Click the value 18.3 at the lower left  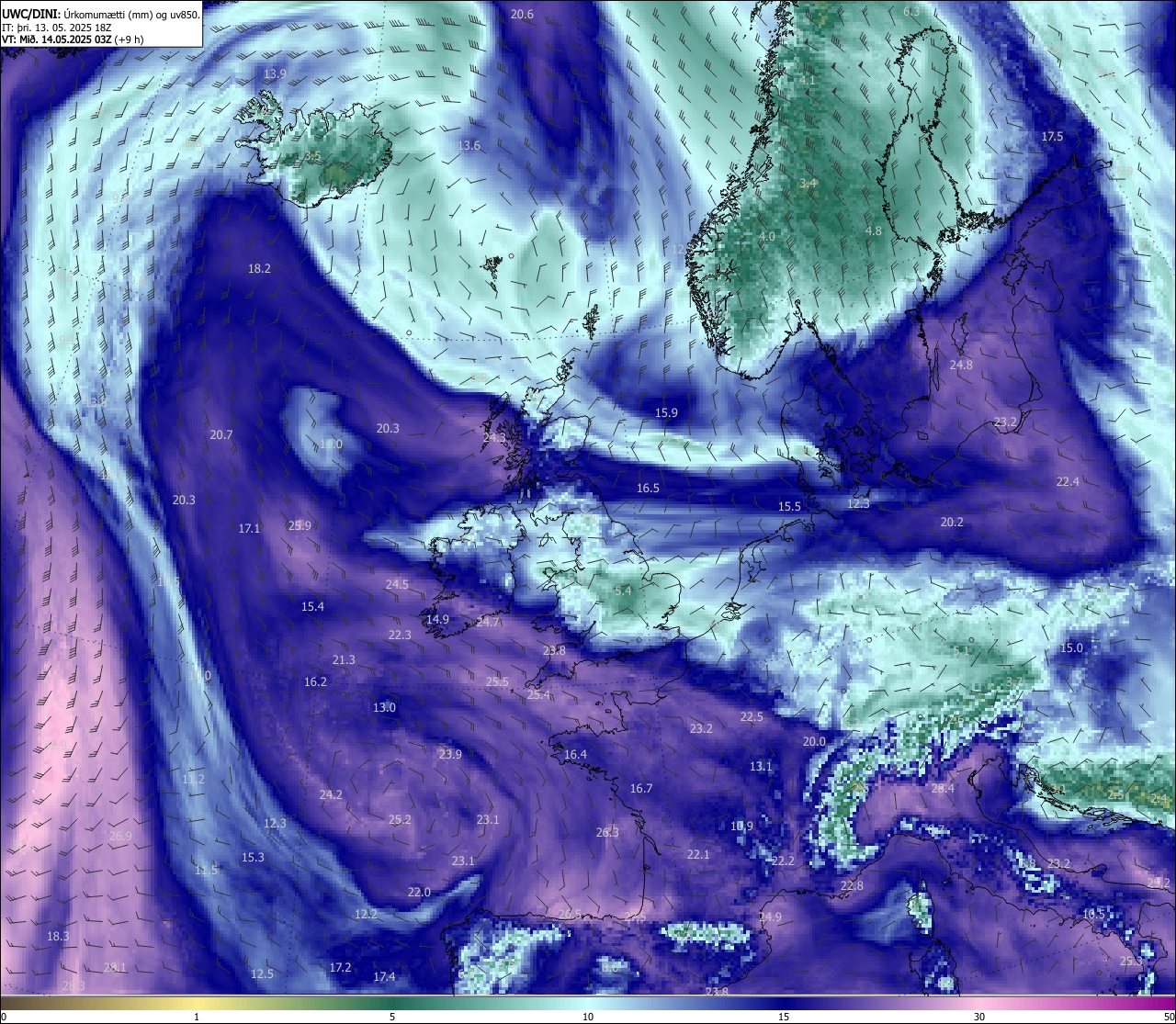point(58,936)
